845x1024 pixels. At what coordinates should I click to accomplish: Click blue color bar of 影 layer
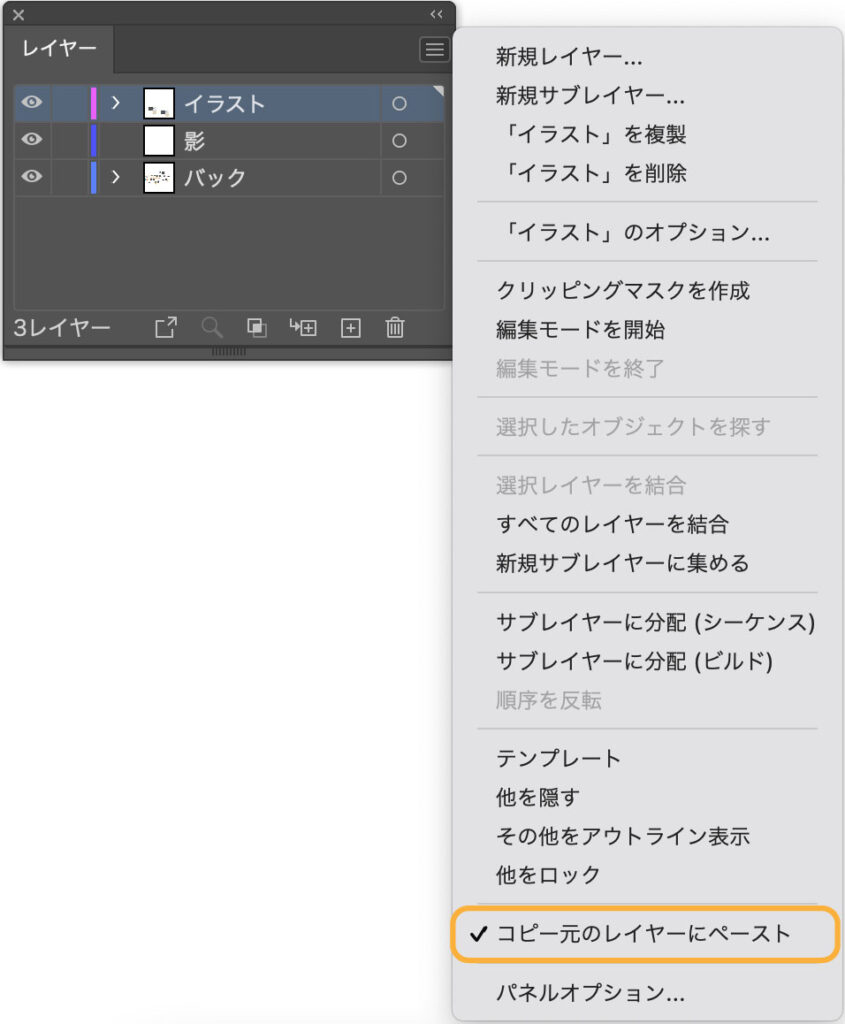coord(93,140)
